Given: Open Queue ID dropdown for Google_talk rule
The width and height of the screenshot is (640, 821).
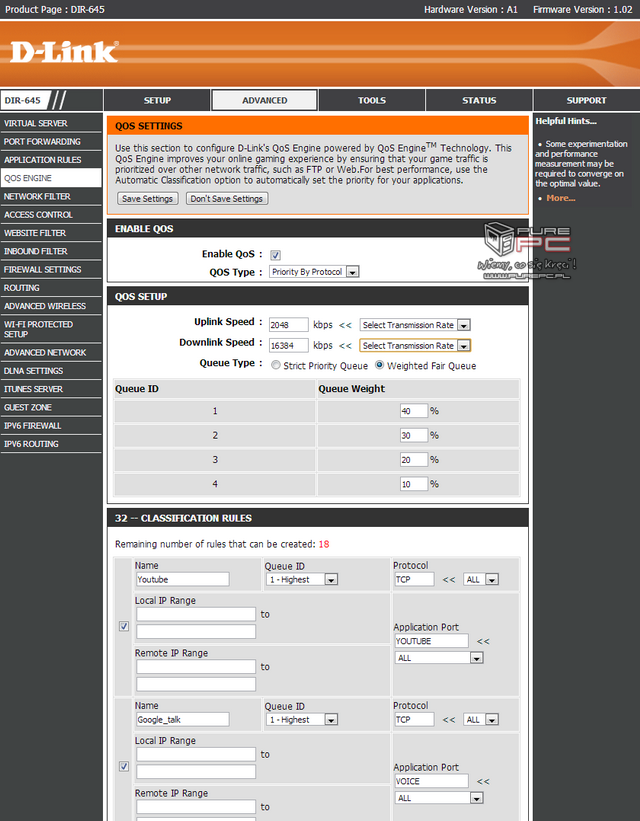Looking at the screenshot, I should tap(302, 719).
